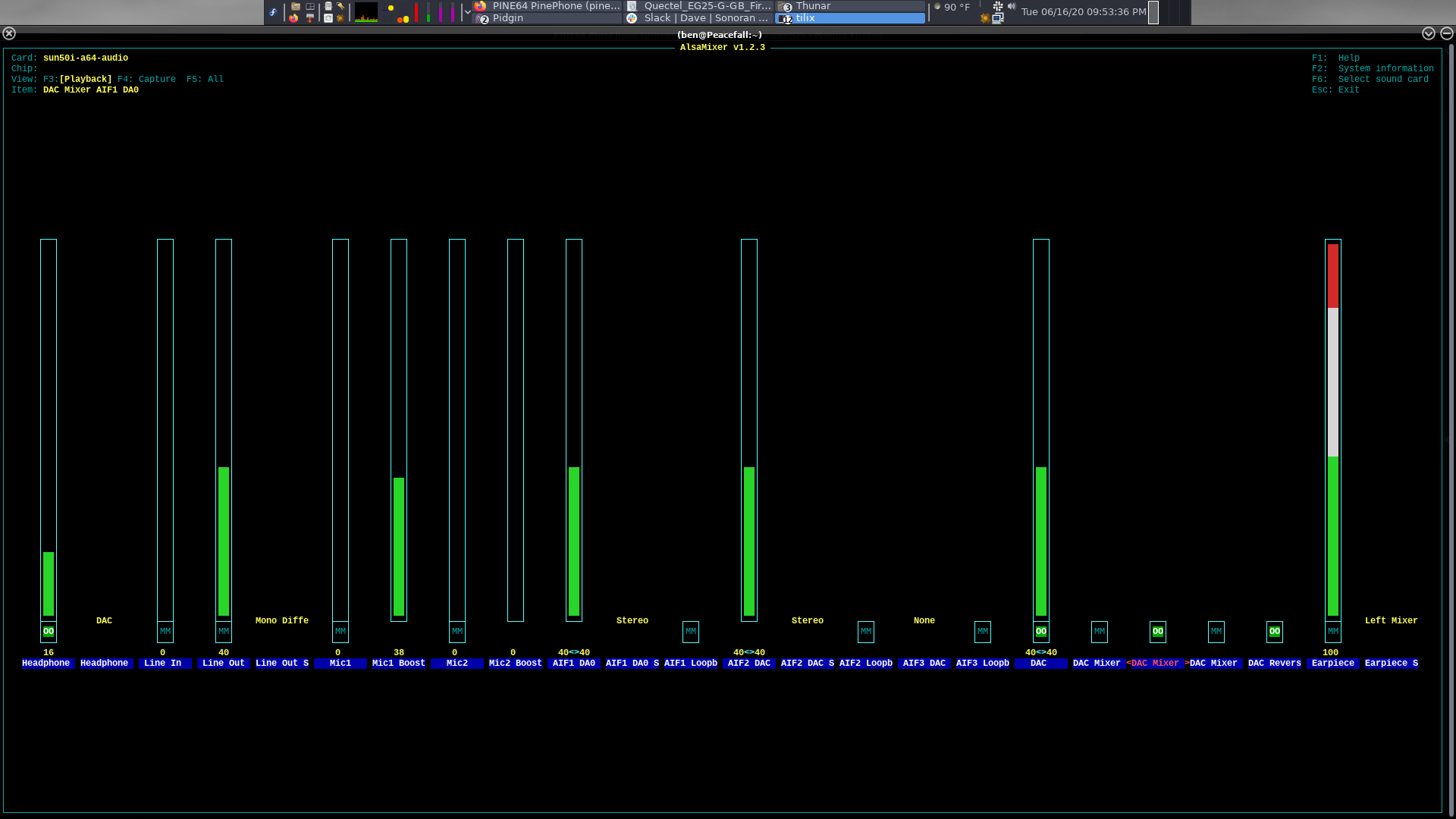
Task: Expand the panel task list arrow
Action: 467,12
